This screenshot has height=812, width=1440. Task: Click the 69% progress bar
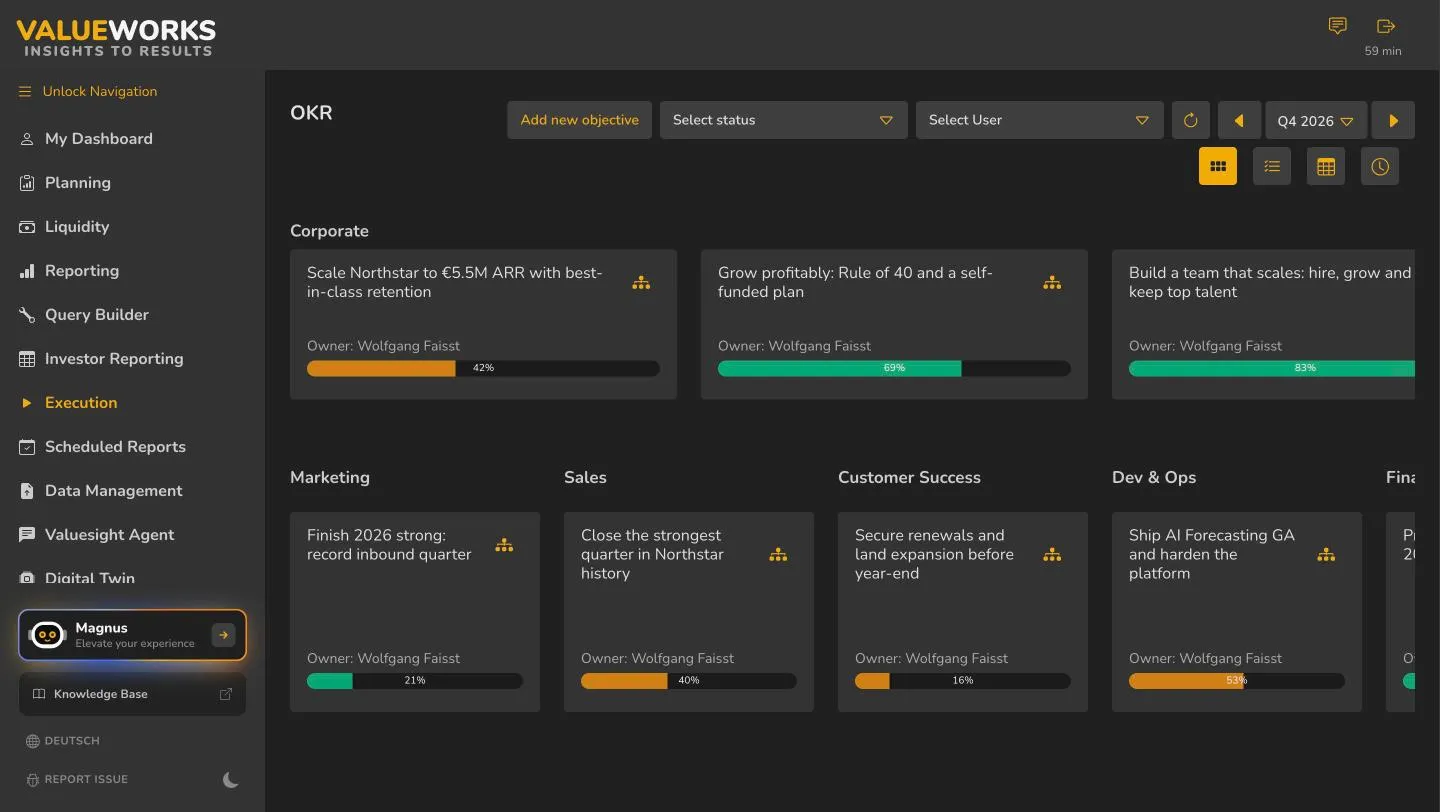[x=894, y=368]
